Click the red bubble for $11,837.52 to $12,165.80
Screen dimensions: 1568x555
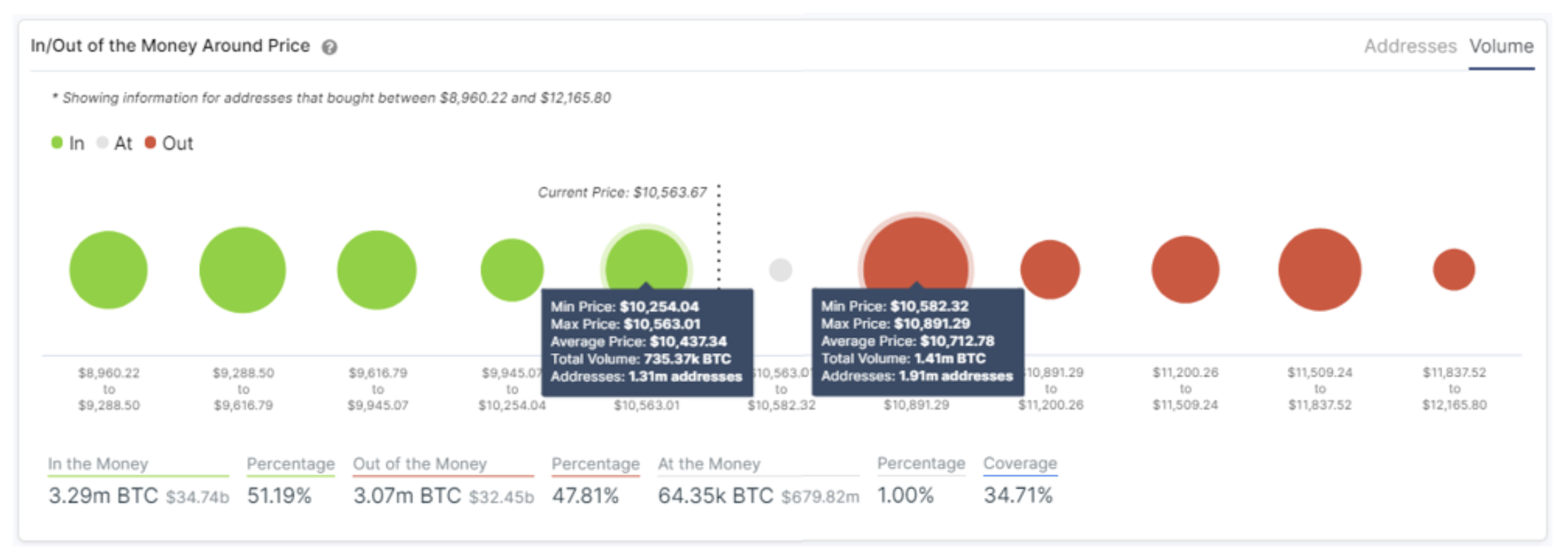1454,270
